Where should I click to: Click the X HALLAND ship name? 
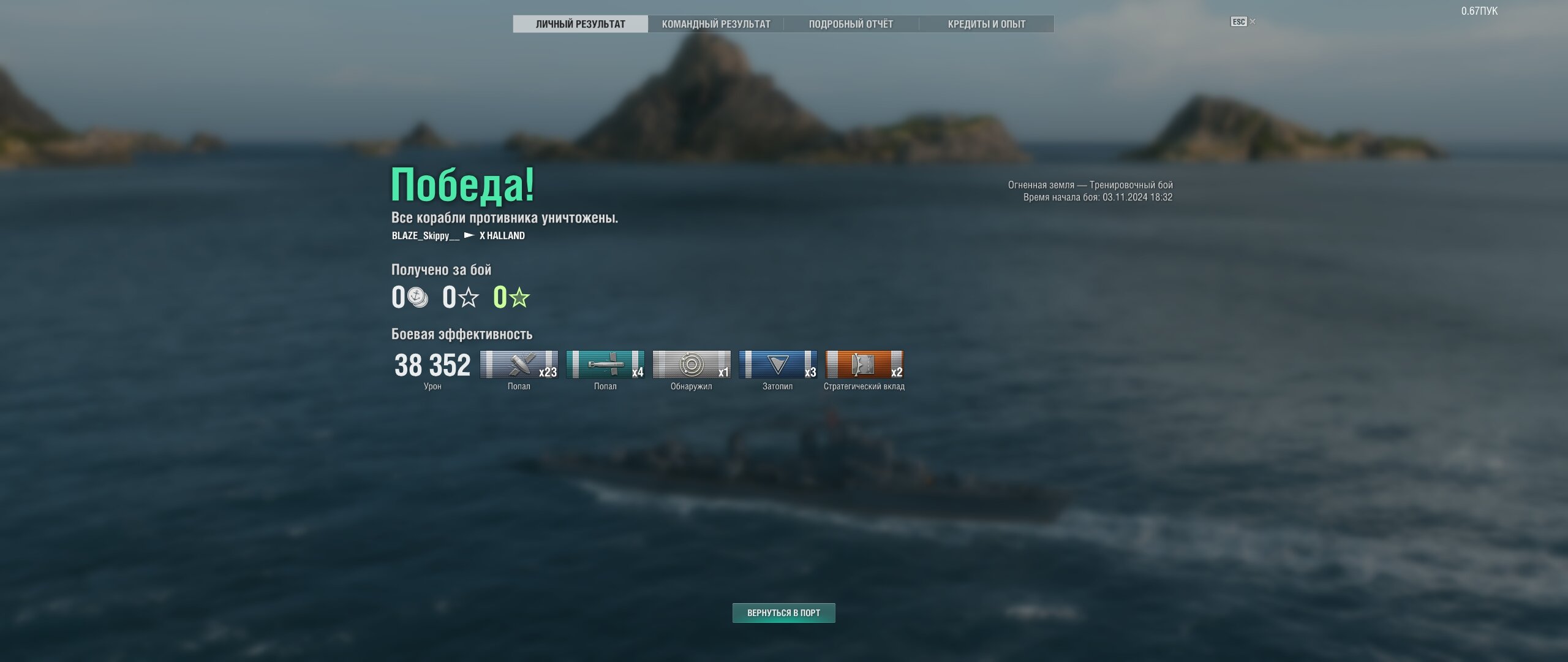502,236
